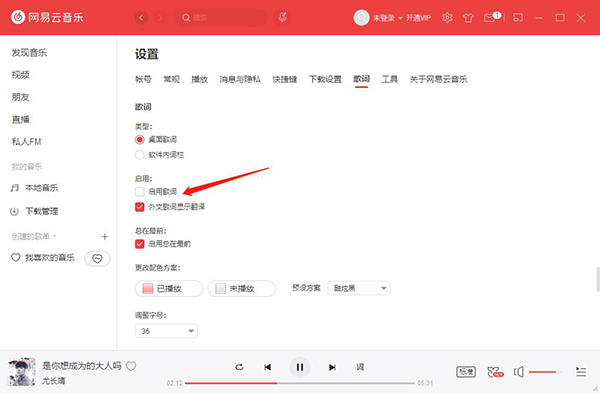Screen dimensions: 600x393
Task: Open the 预设方案 preset dropdown
Action: 359,288
